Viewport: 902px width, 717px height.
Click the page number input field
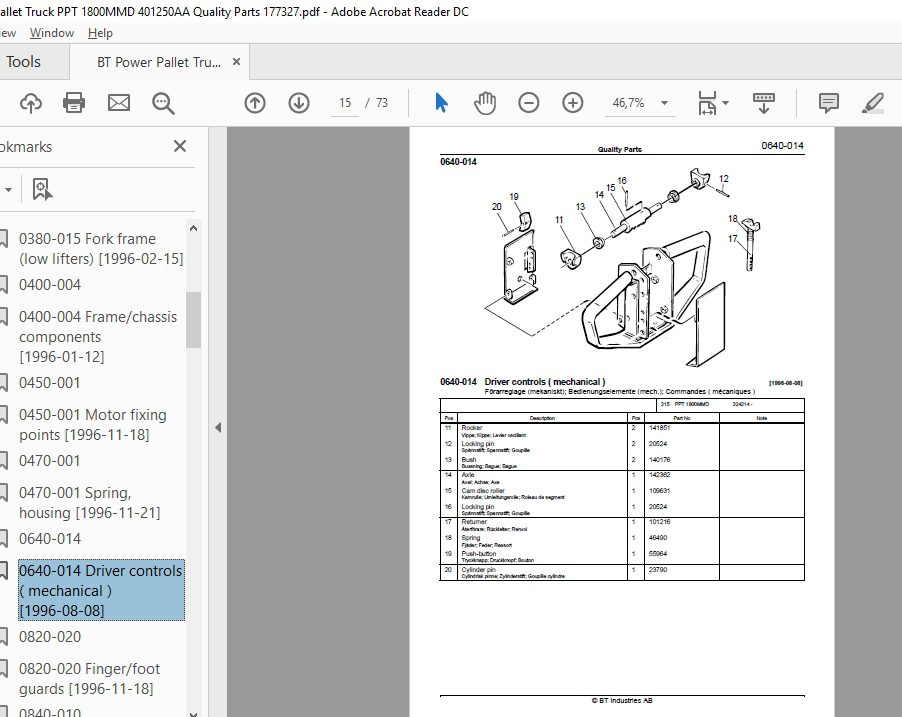click(345, 103)
